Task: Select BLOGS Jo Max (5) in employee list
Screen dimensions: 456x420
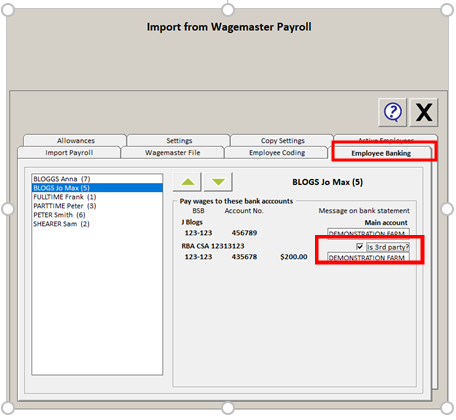Action: tap(97, 188)
